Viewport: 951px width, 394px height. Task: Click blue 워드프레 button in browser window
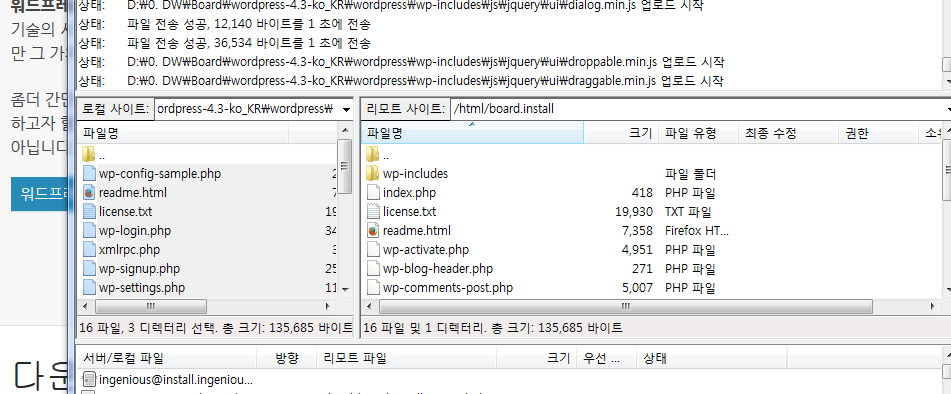[x=39, y=195]
